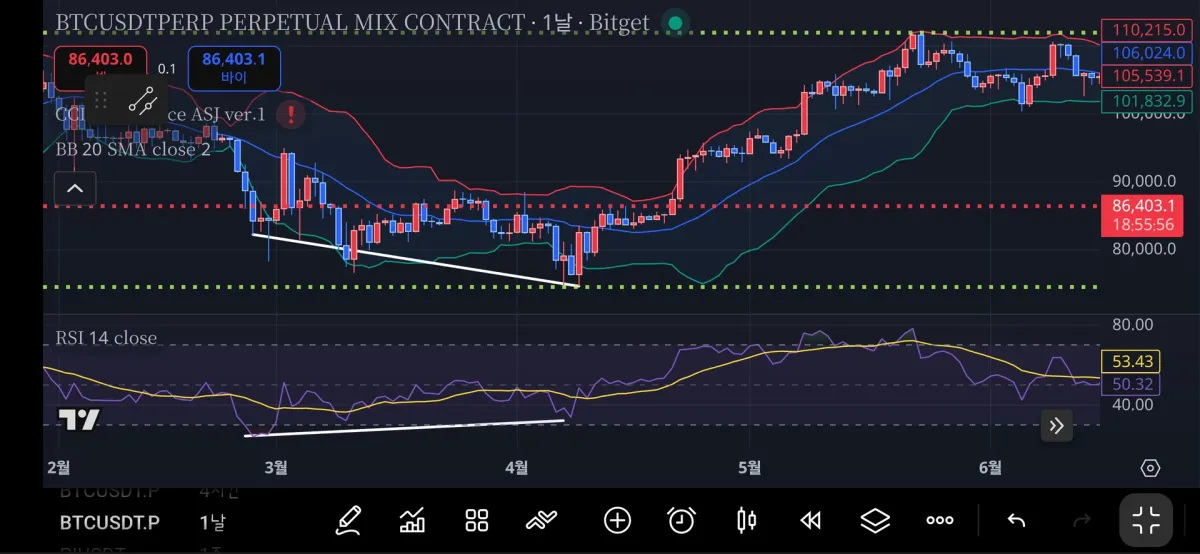Exit fullscreen with the collapse-corners button

(1146, 520)
